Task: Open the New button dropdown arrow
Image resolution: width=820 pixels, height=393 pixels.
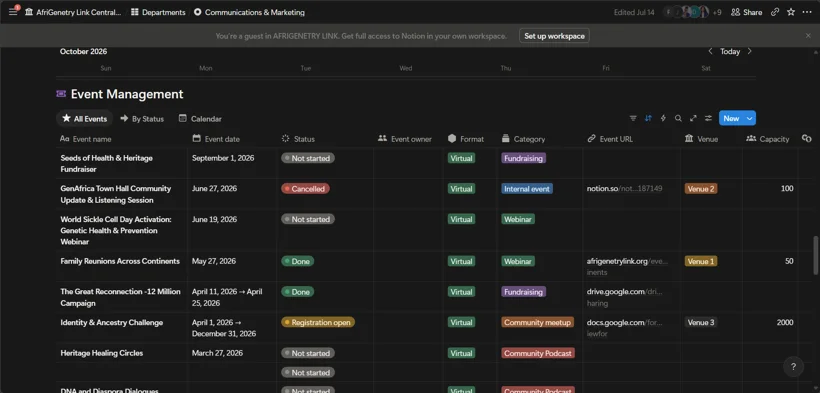Action: click(750, 118)
